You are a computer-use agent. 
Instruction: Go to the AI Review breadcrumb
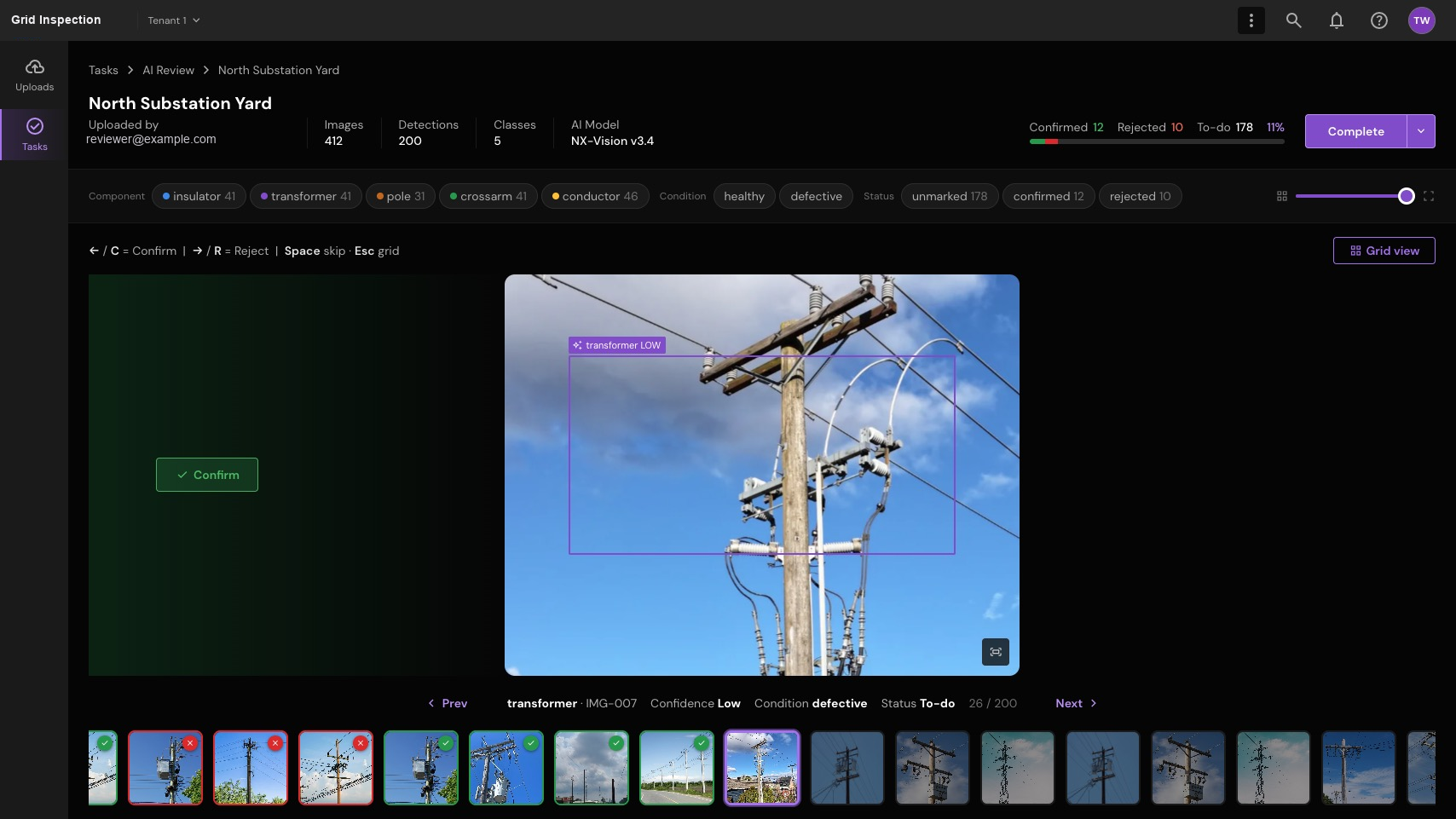pos(168,70)
